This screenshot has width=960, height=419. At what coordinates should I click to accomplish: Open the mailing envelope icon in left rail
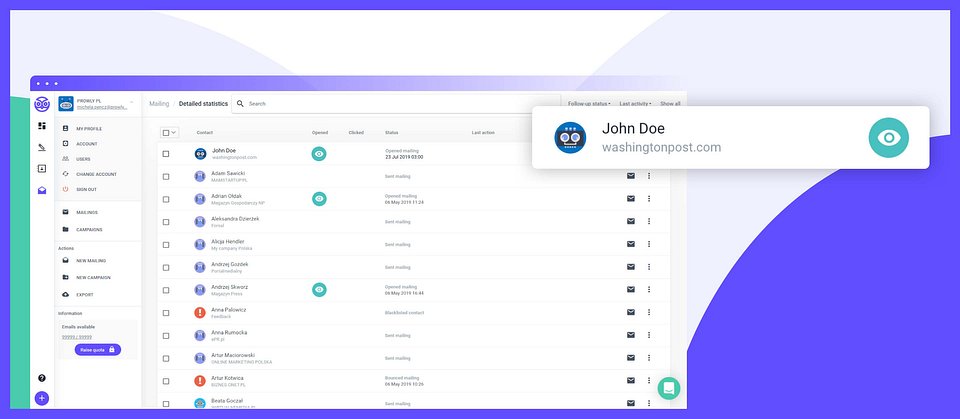click(x=42, y=191)
